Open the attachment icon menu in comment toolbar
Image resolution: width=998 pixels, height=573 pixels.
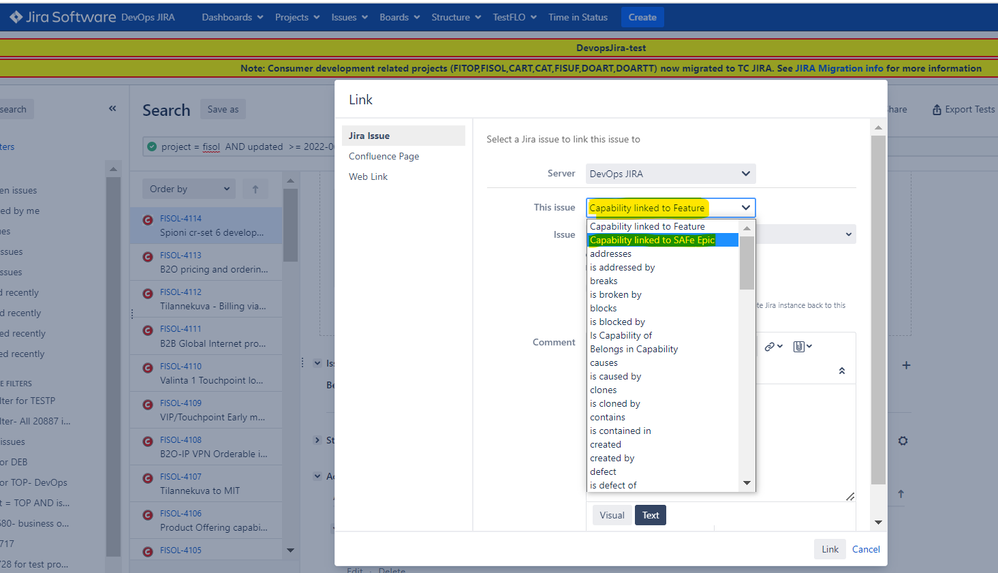click(x=802, y=346)
